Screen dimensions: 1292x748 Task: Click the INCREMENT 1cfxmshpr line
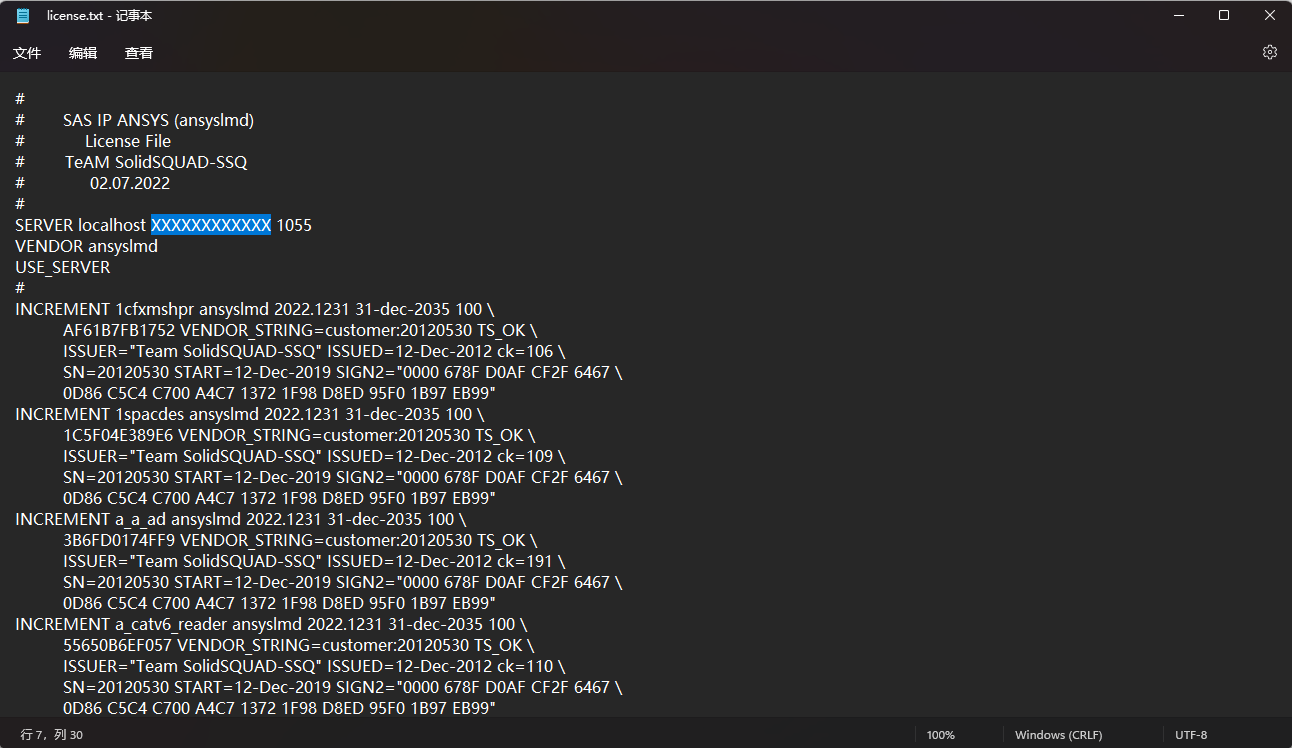click(x=255, y=309)
